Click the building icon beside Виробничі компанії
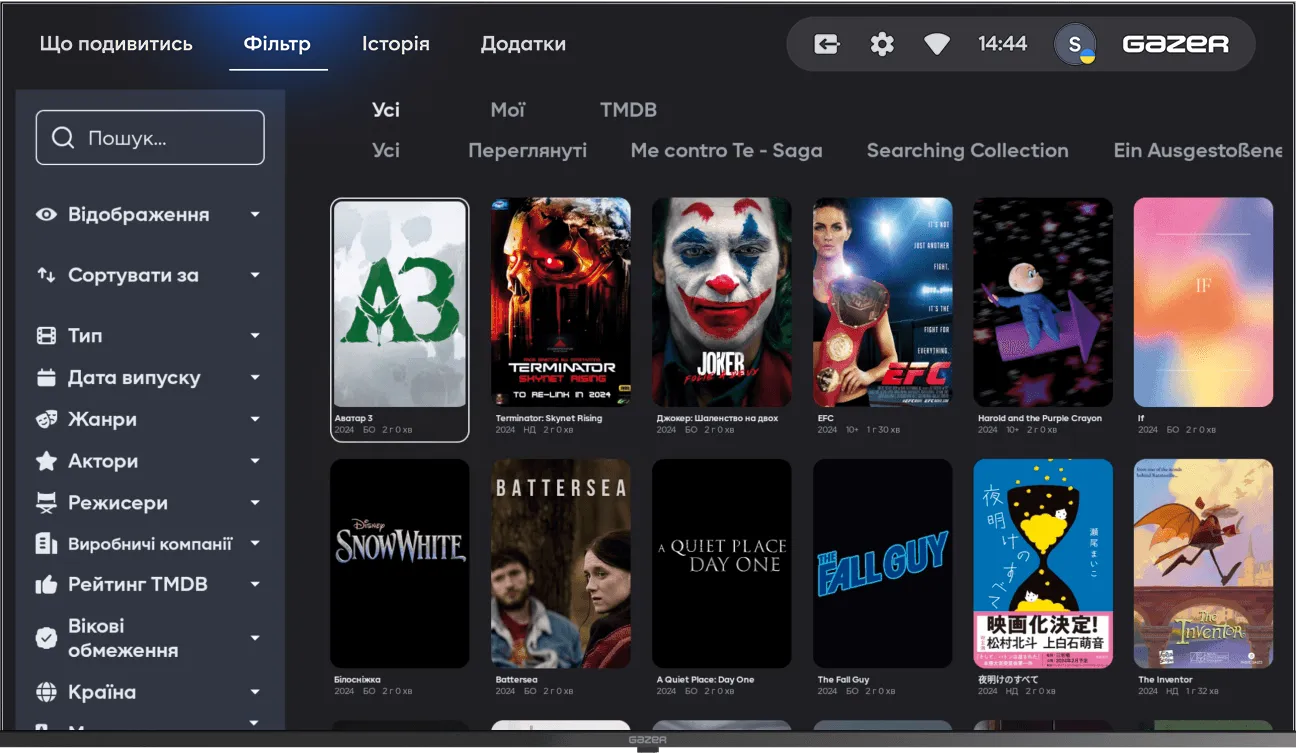Screen dimensions: 1296x754 [46, 544]
